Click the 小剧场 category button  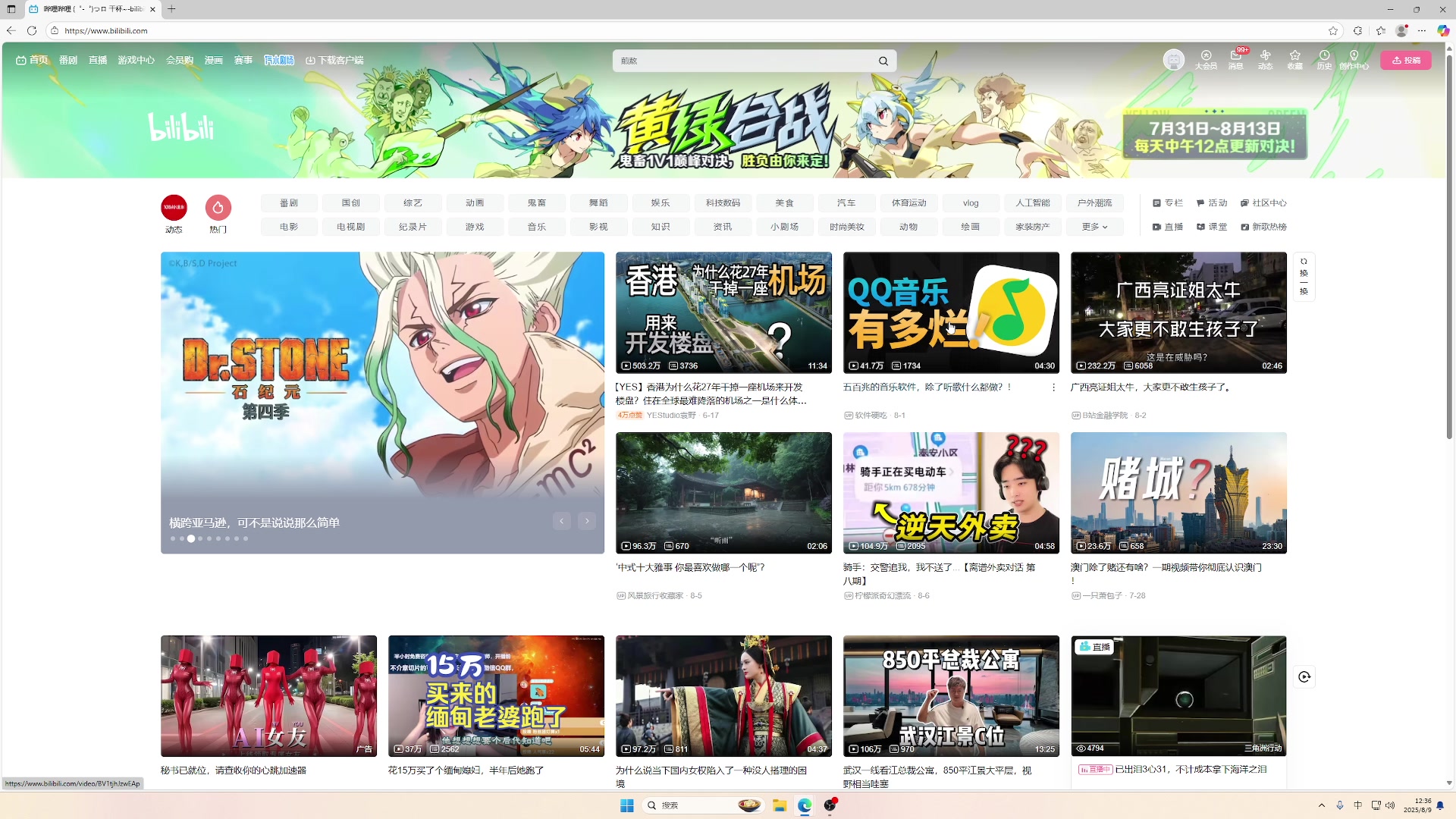pos(785,227)
